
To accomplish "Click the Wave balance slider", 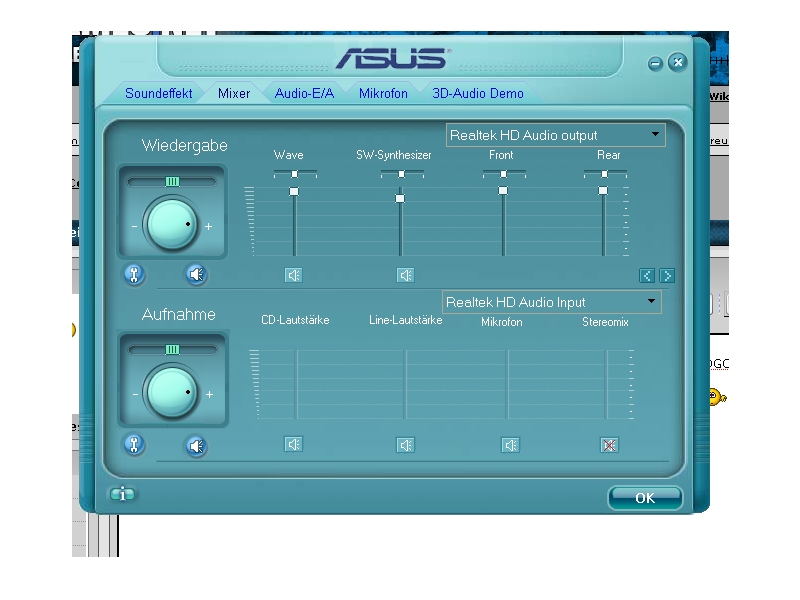I will pyautogui.click(x=295, y=174).
